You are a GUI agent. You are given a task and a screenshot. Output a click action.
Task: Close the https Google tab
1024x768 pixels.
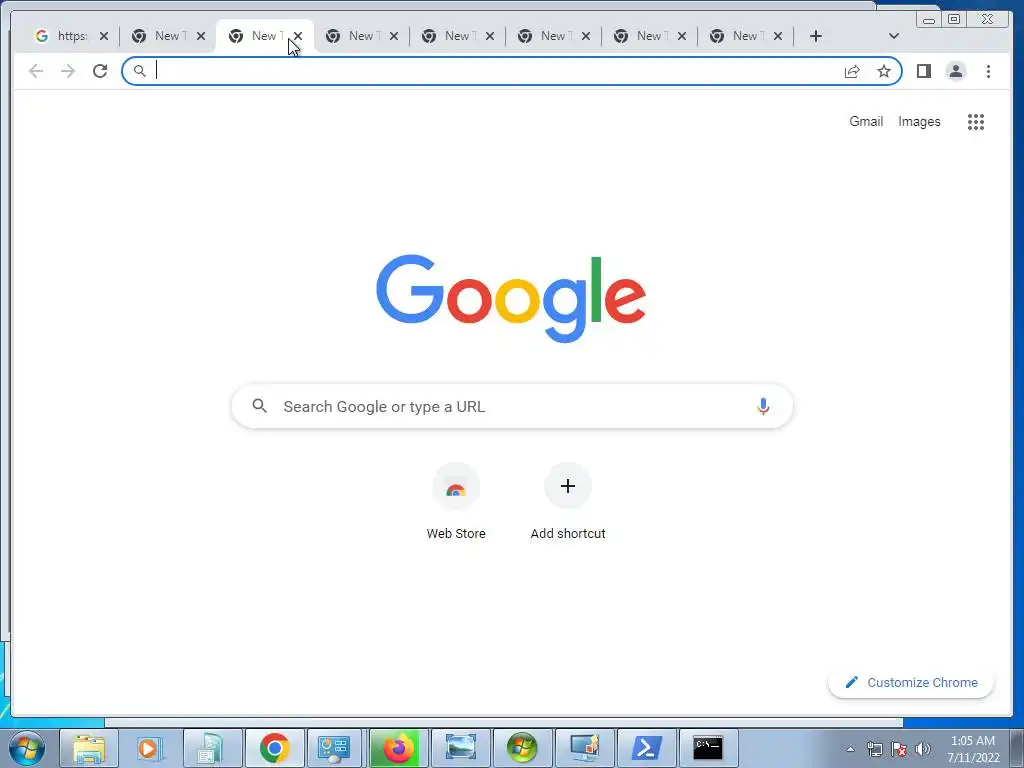(x=104, y=36)
